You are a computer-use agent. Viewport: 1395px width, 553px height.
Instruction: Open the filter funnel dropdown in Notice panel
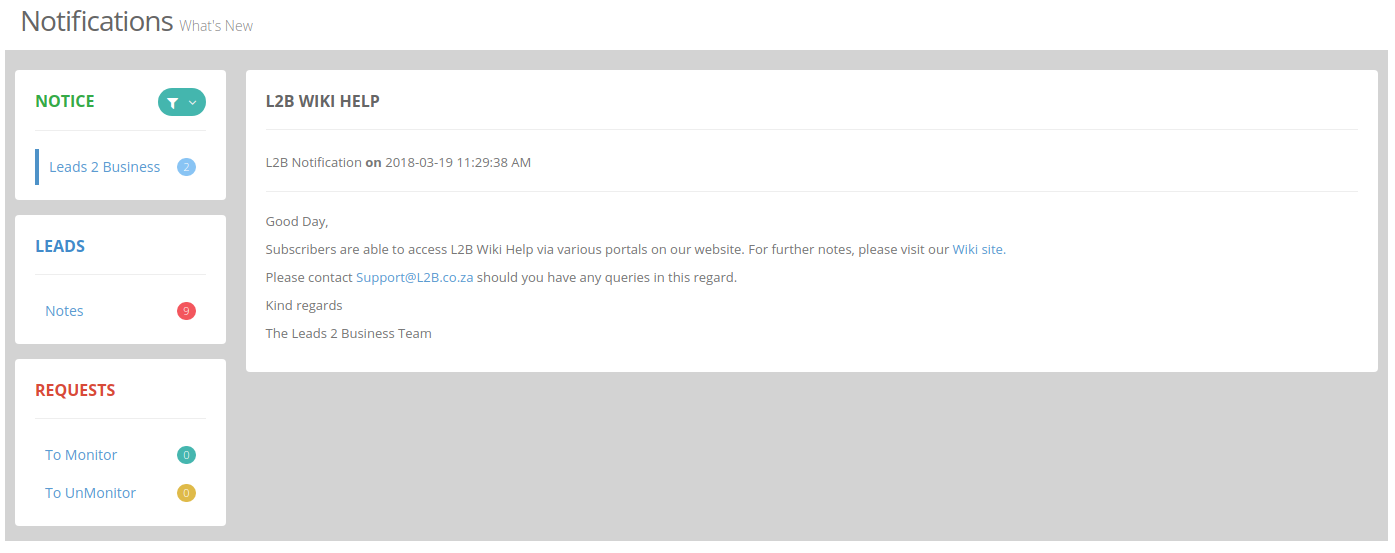point(182,102)
